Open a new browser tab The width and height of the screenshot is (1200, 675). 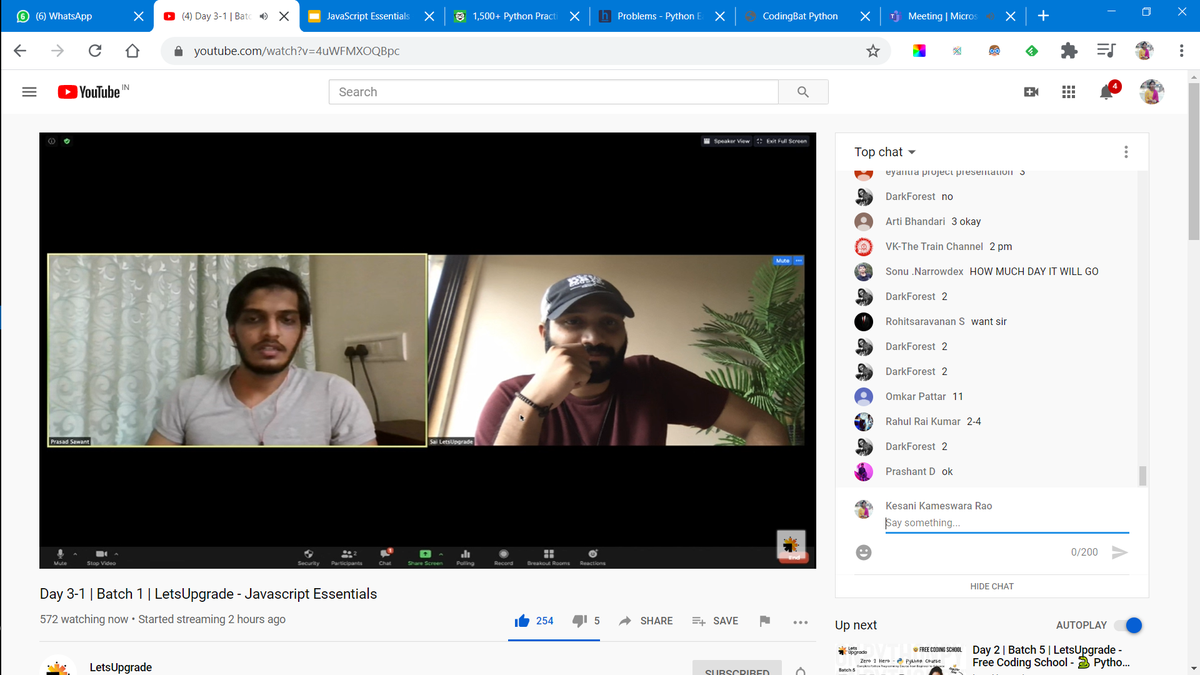coord(1043,16)
